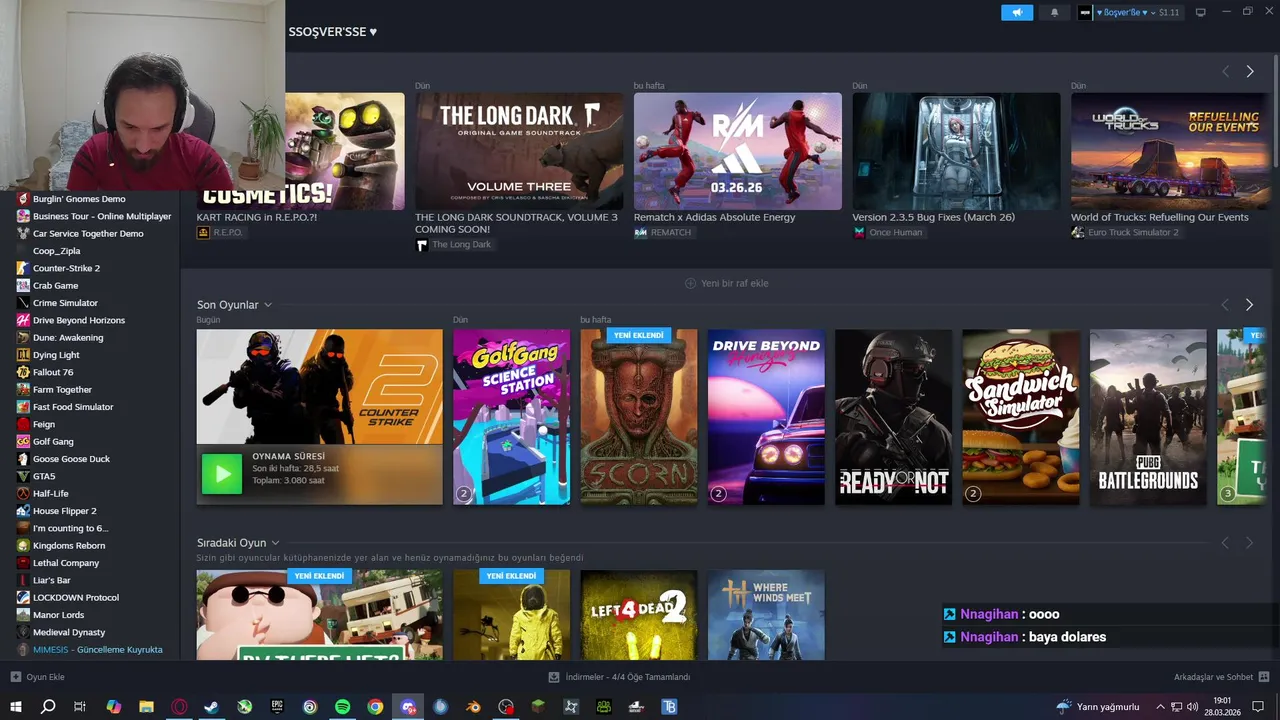This screenshot has width=1280, height=720.
Task: Open the Scorn game tile
Action: click(x=639, y=417)
